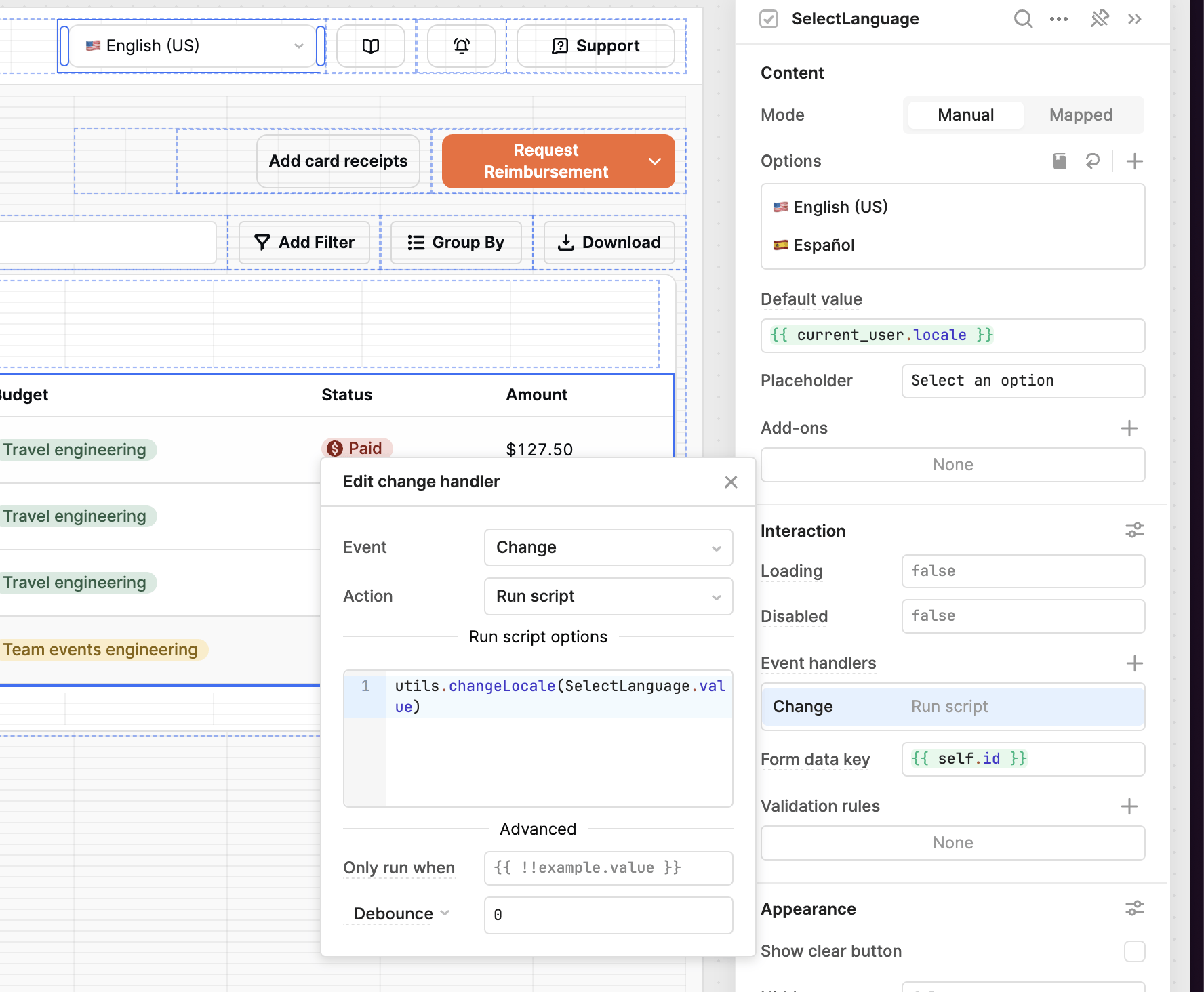Image resolution: width=1204 pixels, height=992 pixels.
Task: Add a new option with plus icon
Action: pyautogui.click(x=1135, y=161)
